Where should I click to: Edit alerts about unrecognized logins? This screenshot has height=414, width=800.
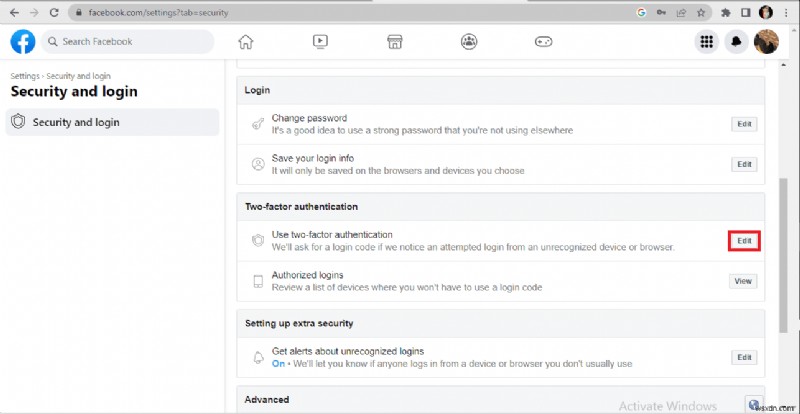coord(744,358)
